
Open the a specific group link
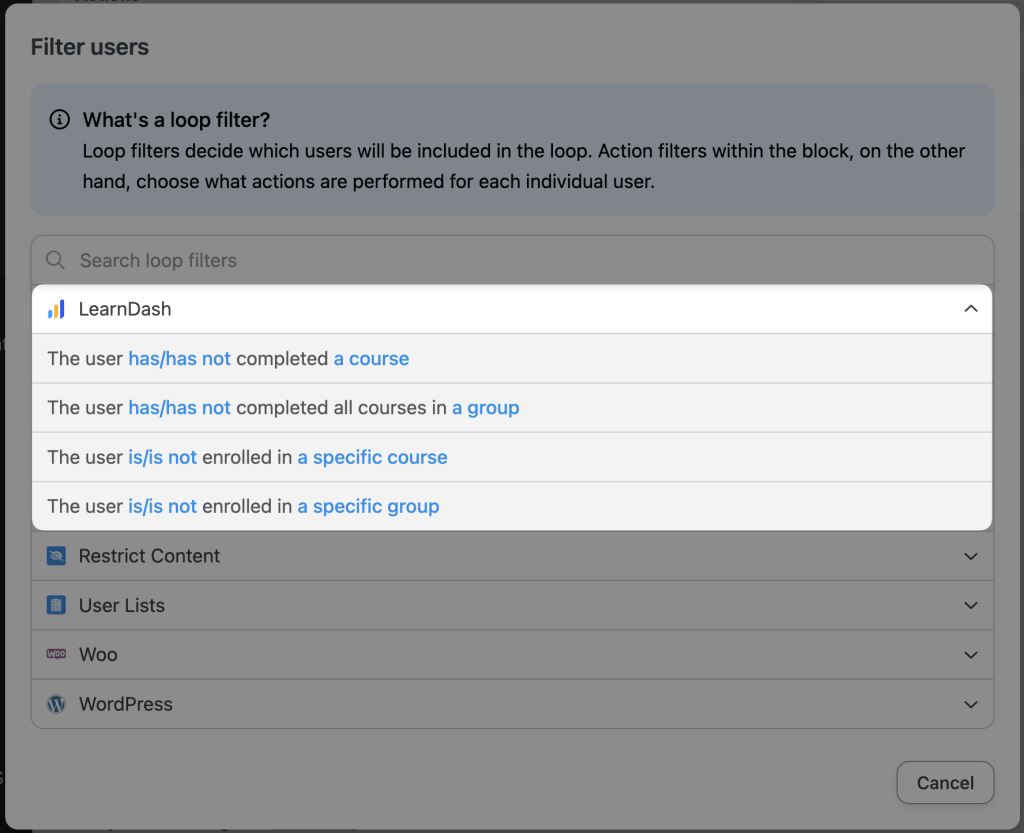pos(368,506)
